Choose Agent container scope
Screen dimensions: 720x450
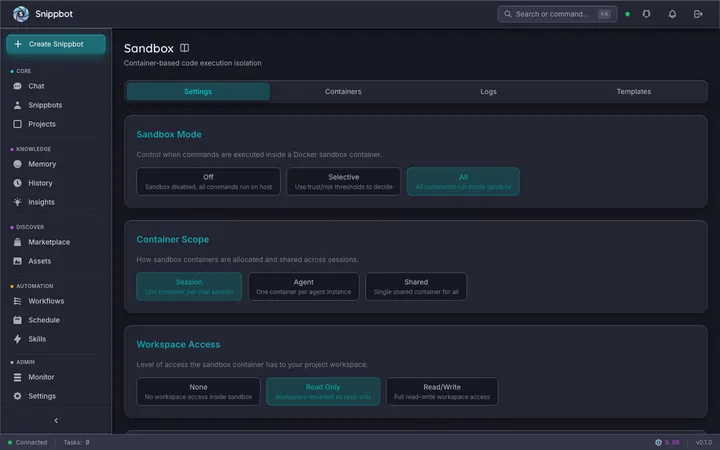coord(304,287)
